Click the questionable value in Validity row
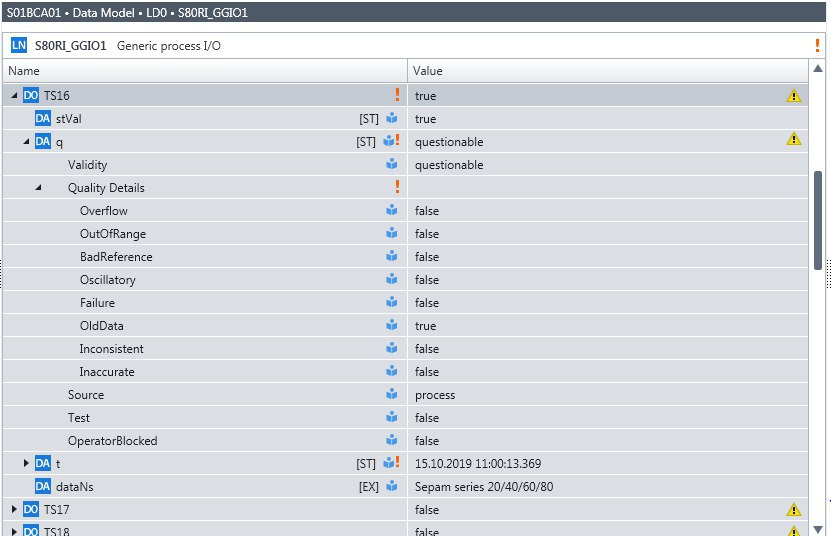Screen dimensions: 831x536 pyautogui.click(x=449, y=165)
